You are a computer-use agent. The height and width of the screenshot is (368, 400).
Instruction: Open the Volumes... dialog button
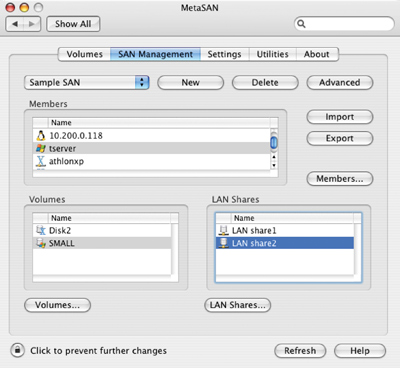click(x=57, y=305)
